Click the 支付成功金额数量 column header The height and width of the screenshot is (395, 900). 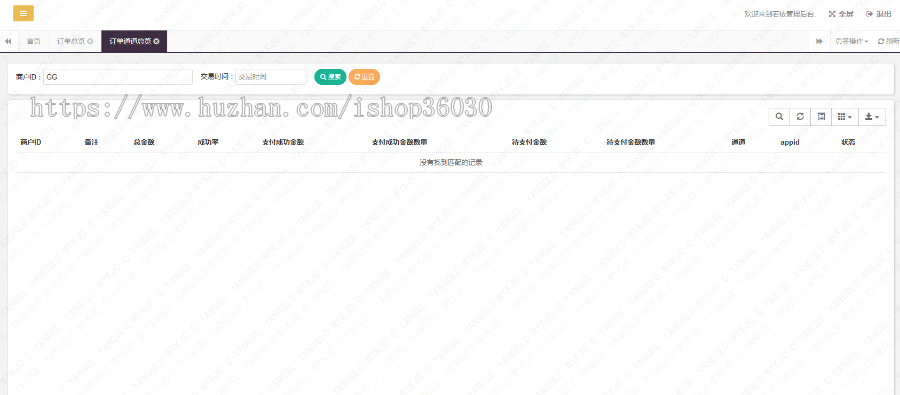click(x=399, y=142)
